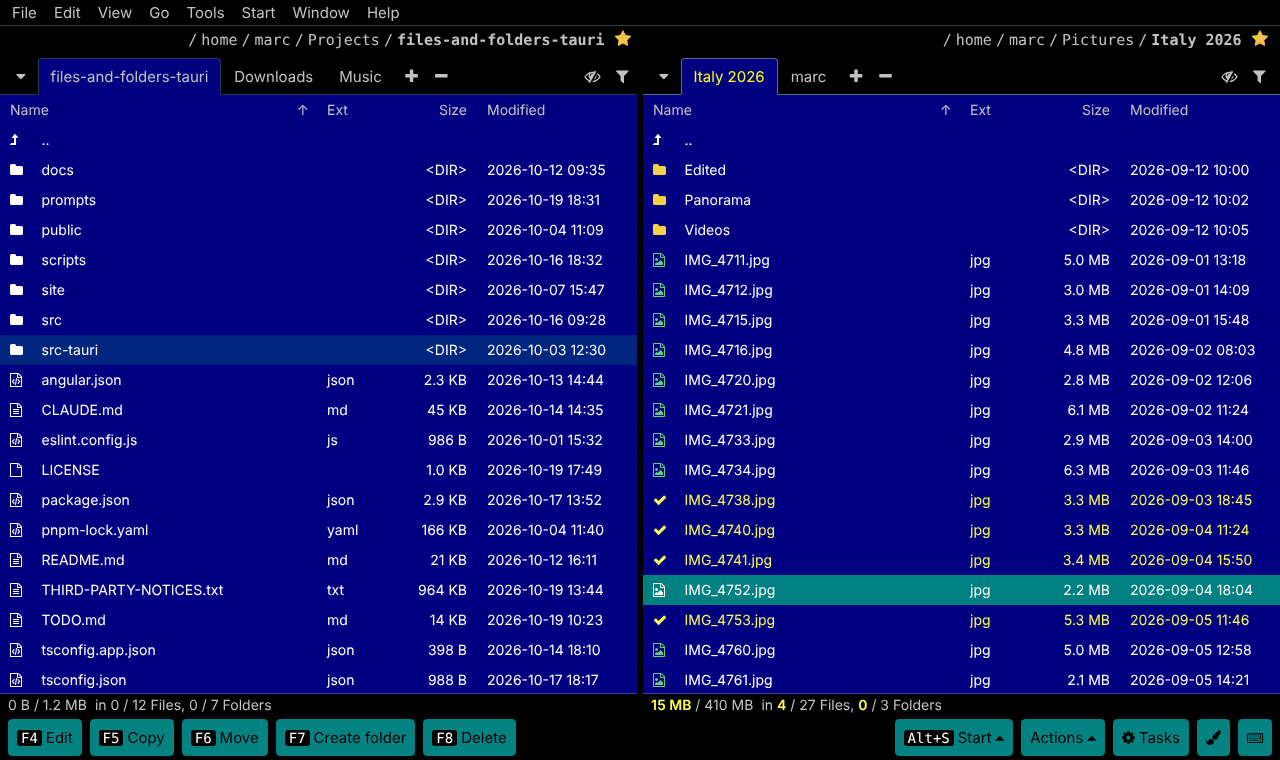Viewport: 1280px width, 760px height.
Task: Toggle hidden files eye in the right pane
Action: click(x=1229, y=76)
